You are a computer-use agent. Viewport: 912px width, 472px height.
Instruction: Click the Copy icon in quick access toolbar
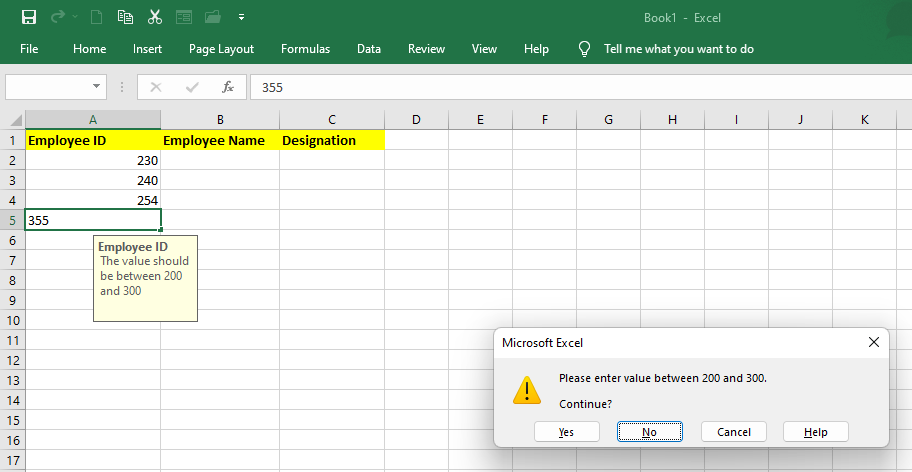tap(125, 17)
